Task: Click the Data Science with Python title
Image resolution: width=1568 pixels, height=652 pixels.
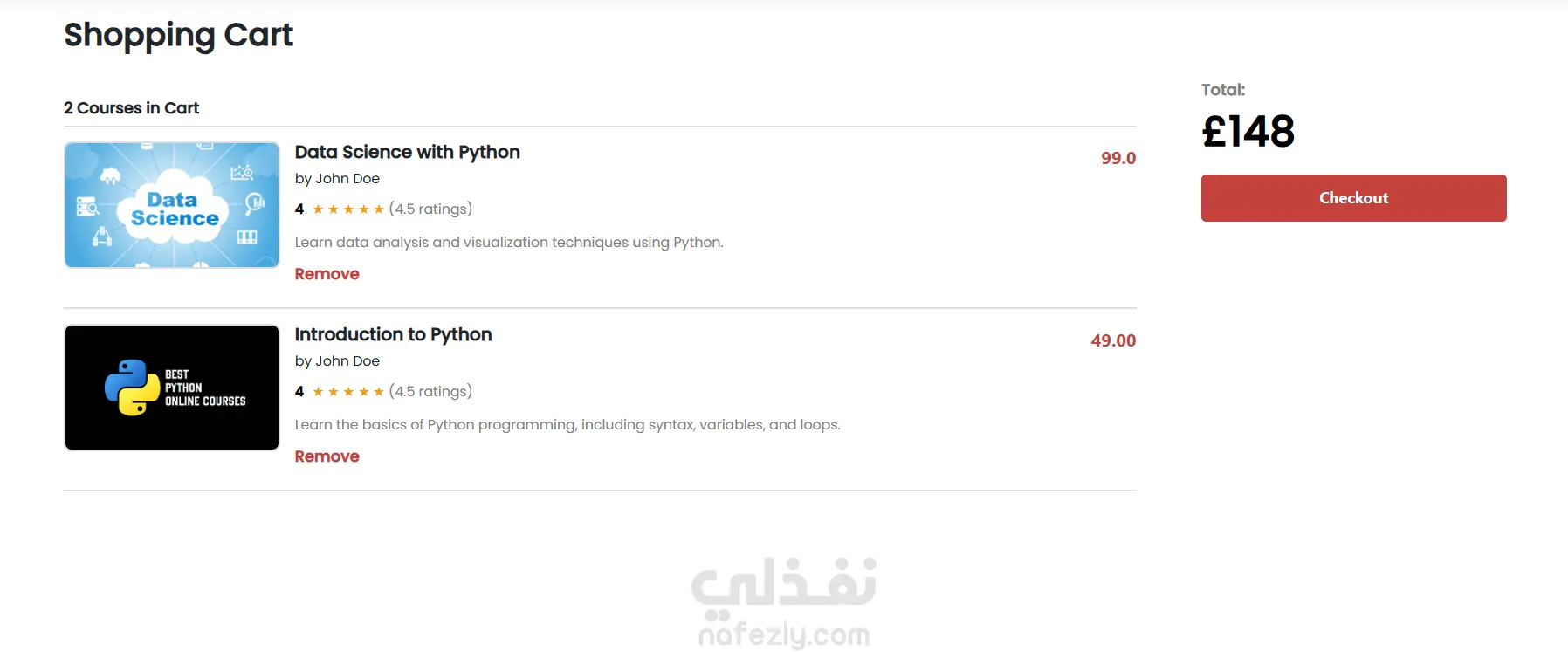Action: tap(407, 152)
